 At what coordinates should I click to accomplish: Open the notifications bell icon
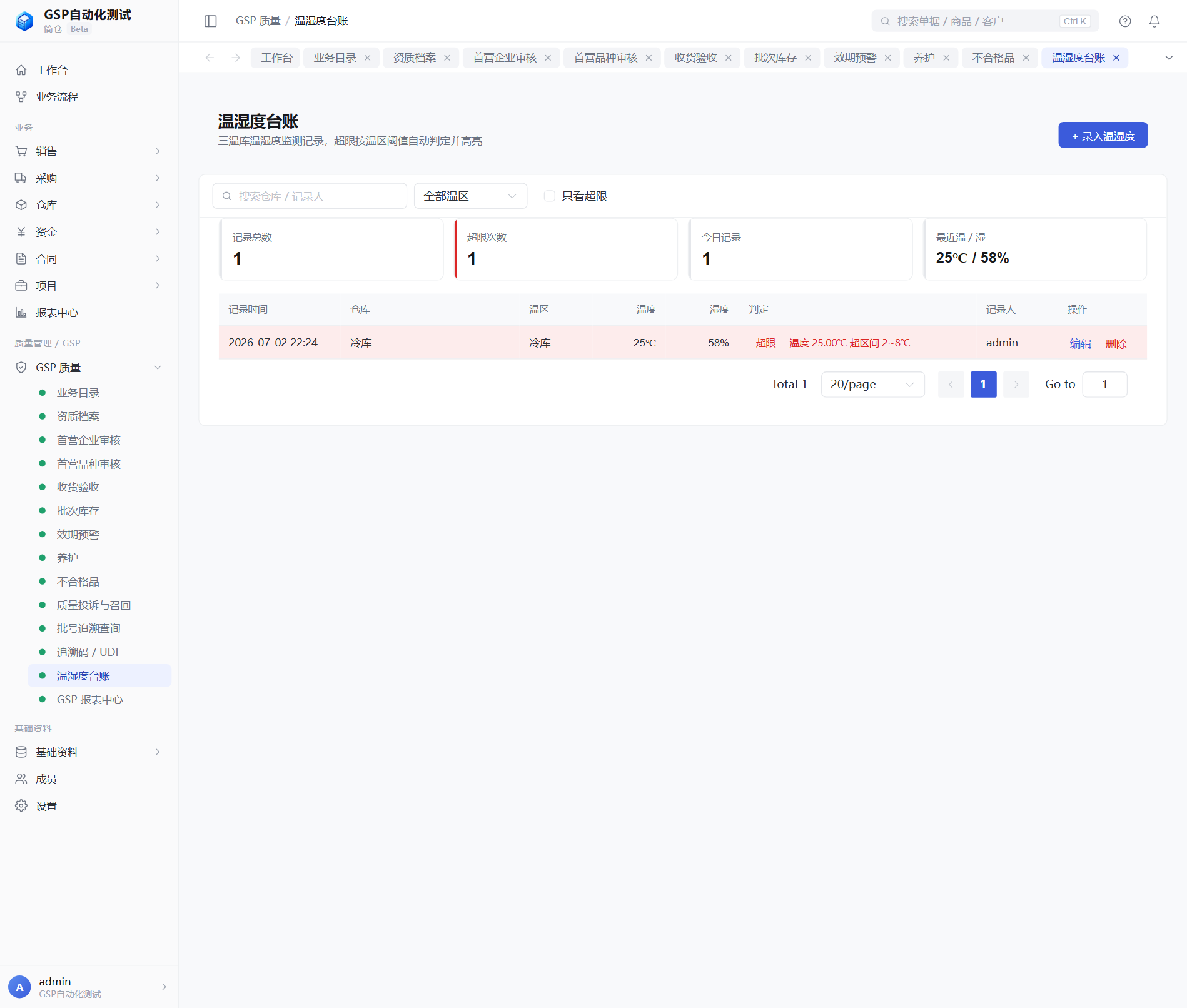1154,21
